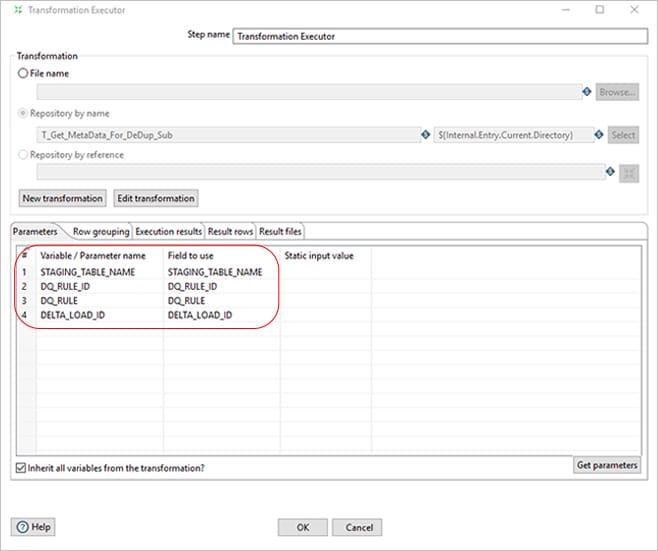Image resolution: width=658 pixels, height=551 pixels.
Task: Click the File name path input field
Action: coord(309,92)
